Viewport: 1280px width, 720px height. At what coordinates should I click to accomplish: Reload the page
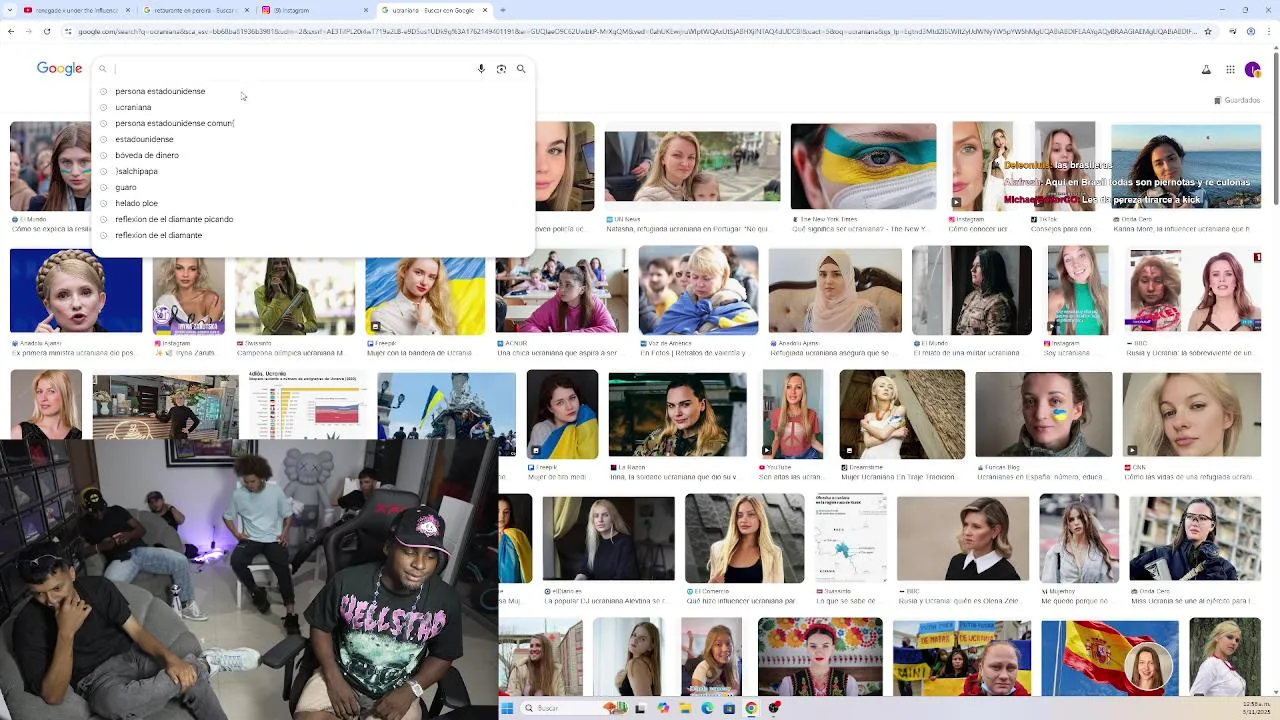coord(47,32)
